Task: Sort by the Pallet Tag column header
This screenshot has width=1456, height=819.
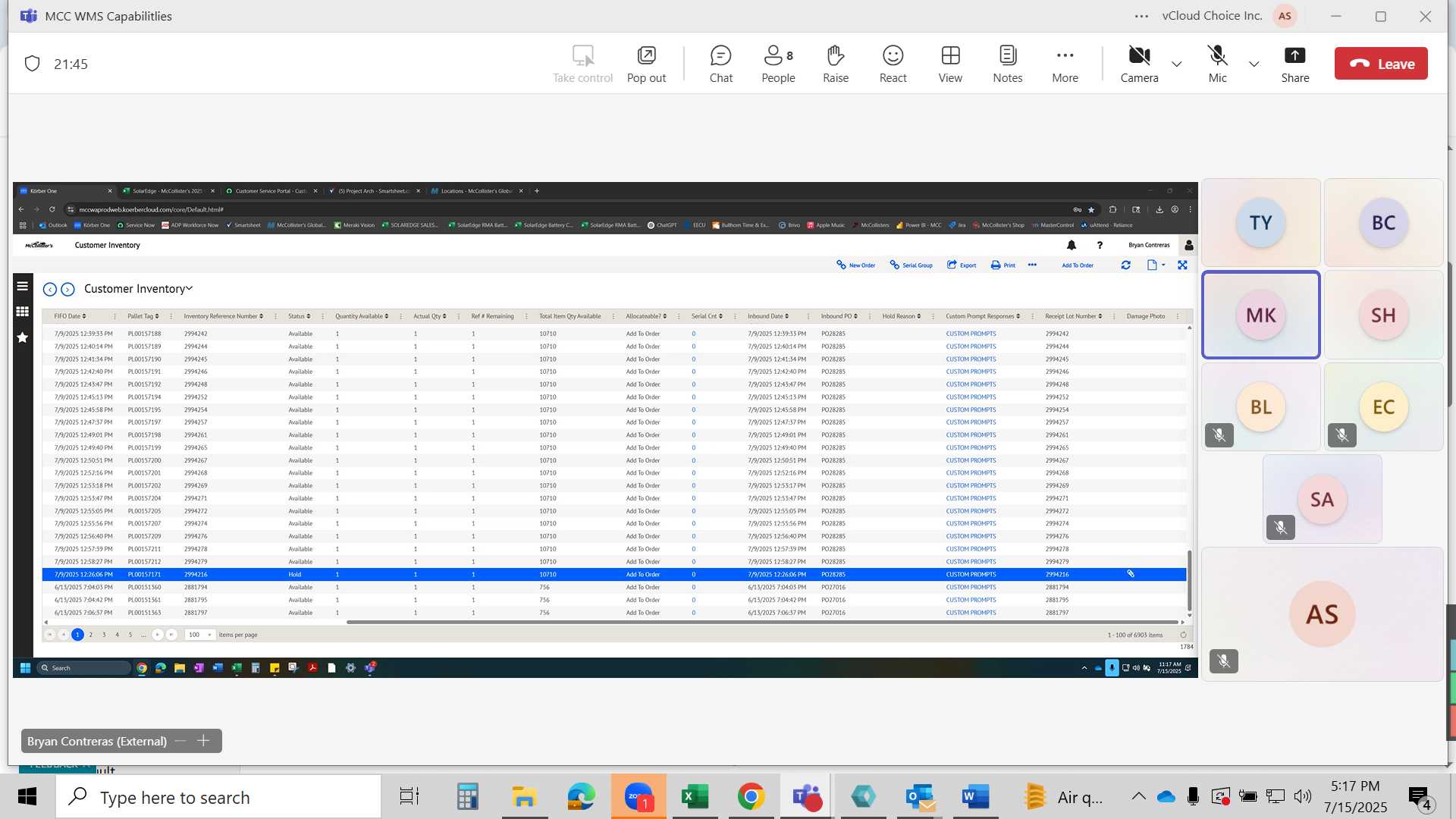Action: [x=143, y=316]
